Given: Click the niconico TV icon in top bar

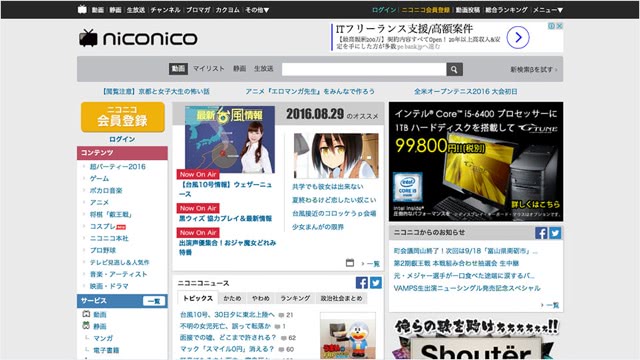Looking at the screenshot, I should point(82,9).
